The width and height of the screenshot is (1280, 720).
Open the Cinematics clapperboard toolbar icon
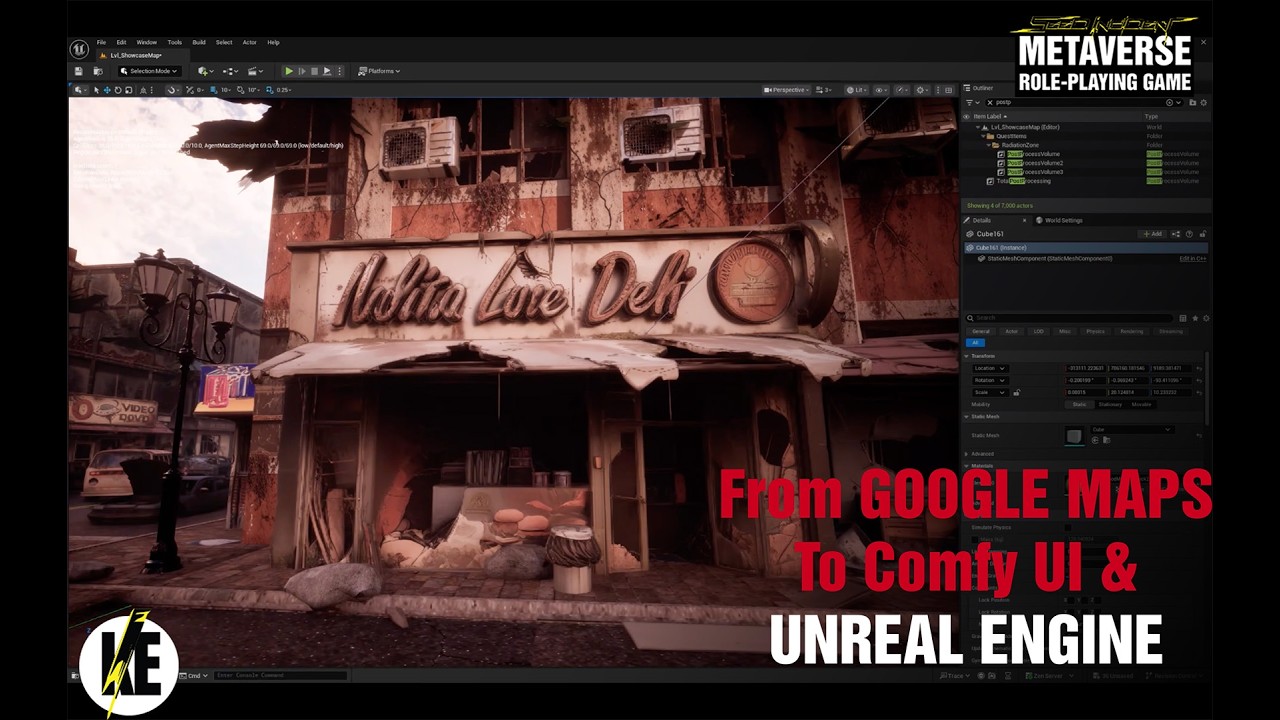click(x=255, y=71)
